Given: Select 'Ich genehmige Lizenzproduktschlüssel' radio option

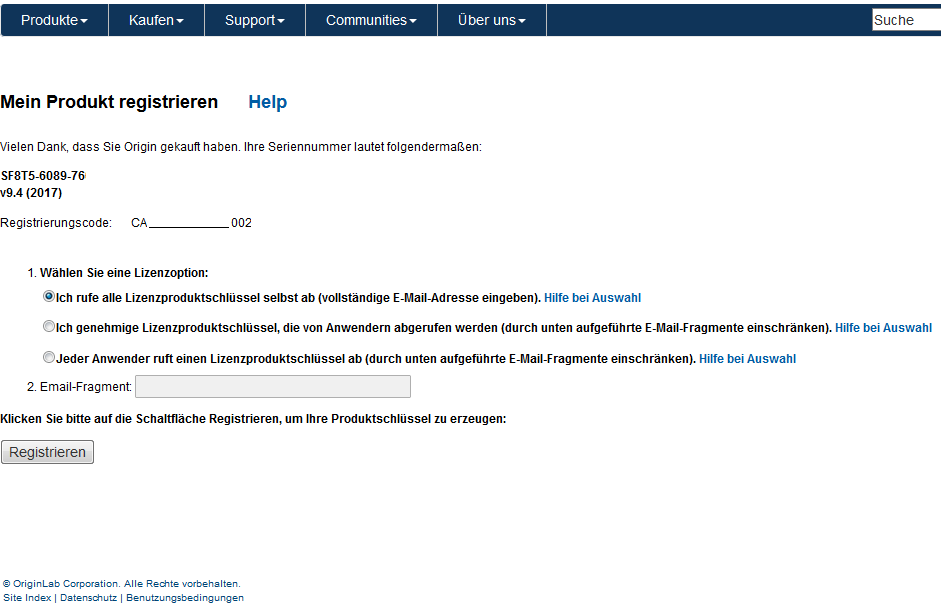Looking at the screenshot, I should [49, 326].
